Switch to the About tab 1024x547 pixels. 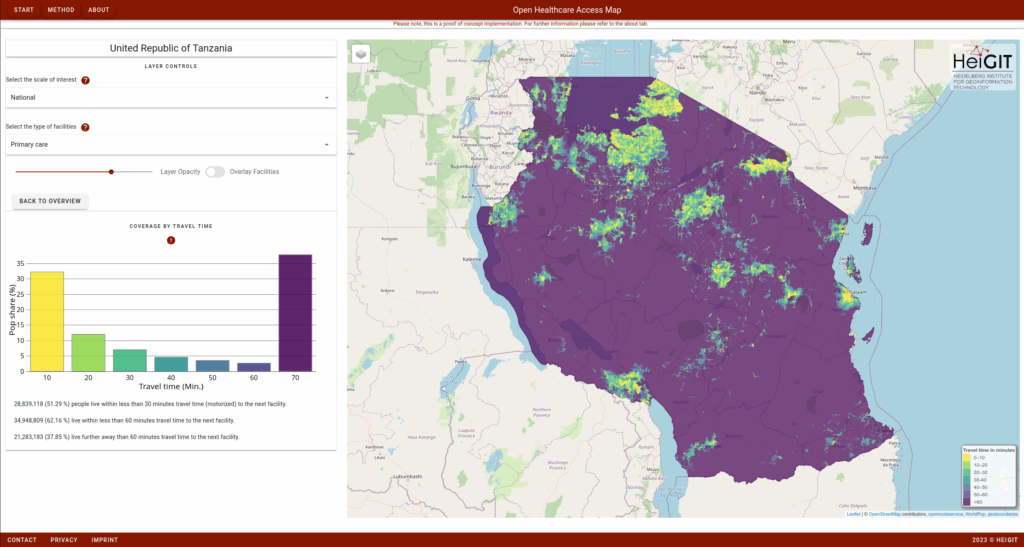pos(99,10)
